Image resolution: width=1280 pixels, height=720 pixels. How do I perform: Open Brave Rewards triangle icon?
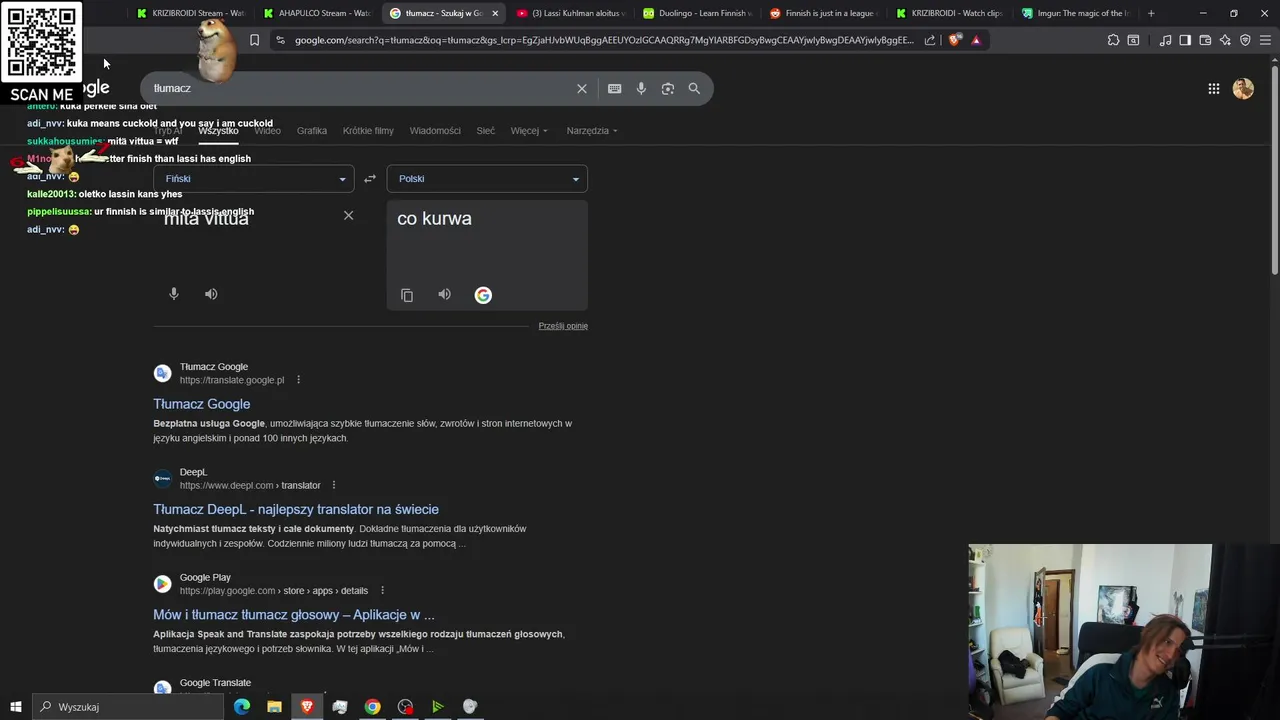coord(976,40)
